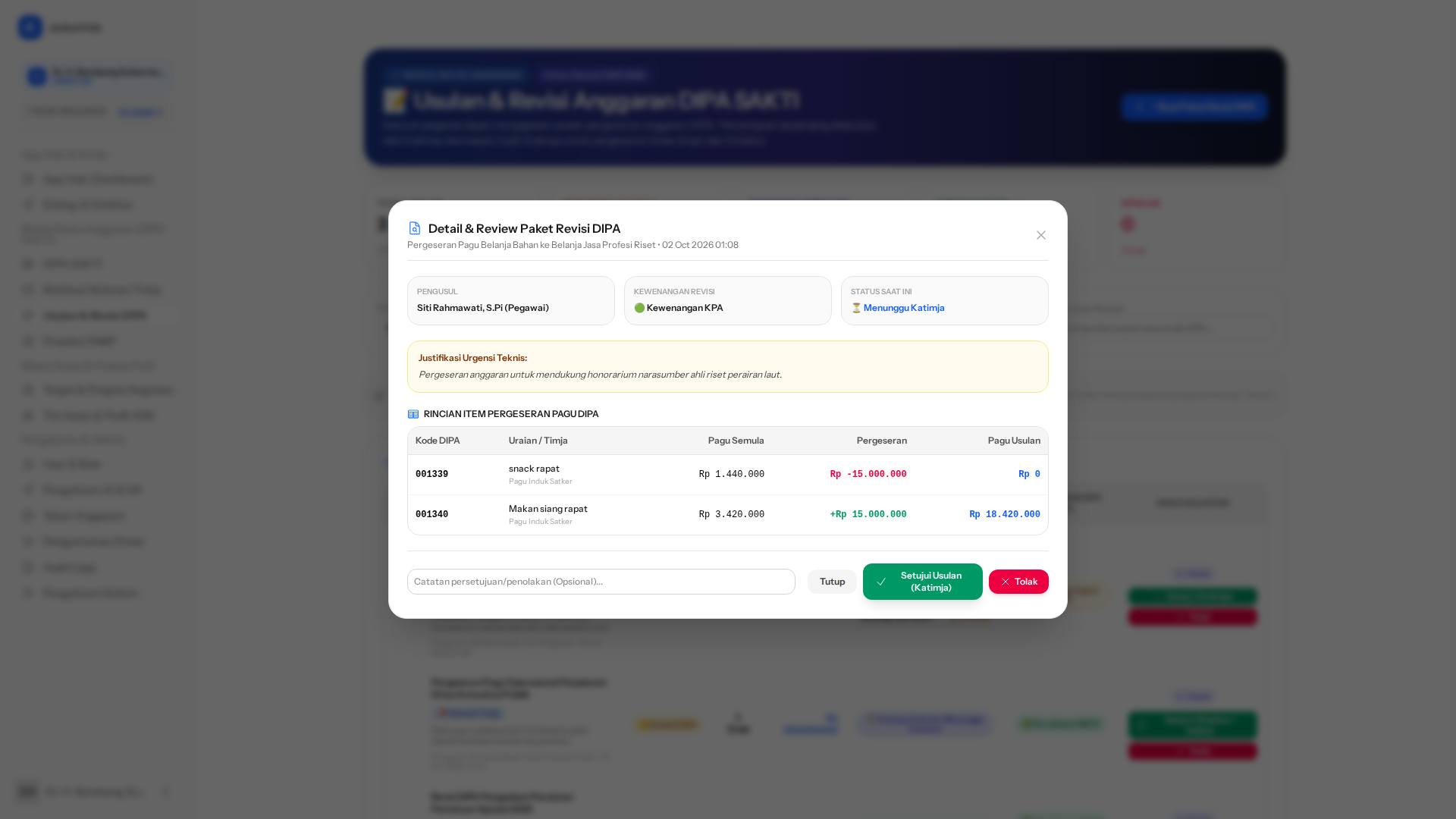Select DIPA code 001340
Viewport: 1456px width, 819px height.
431,515
